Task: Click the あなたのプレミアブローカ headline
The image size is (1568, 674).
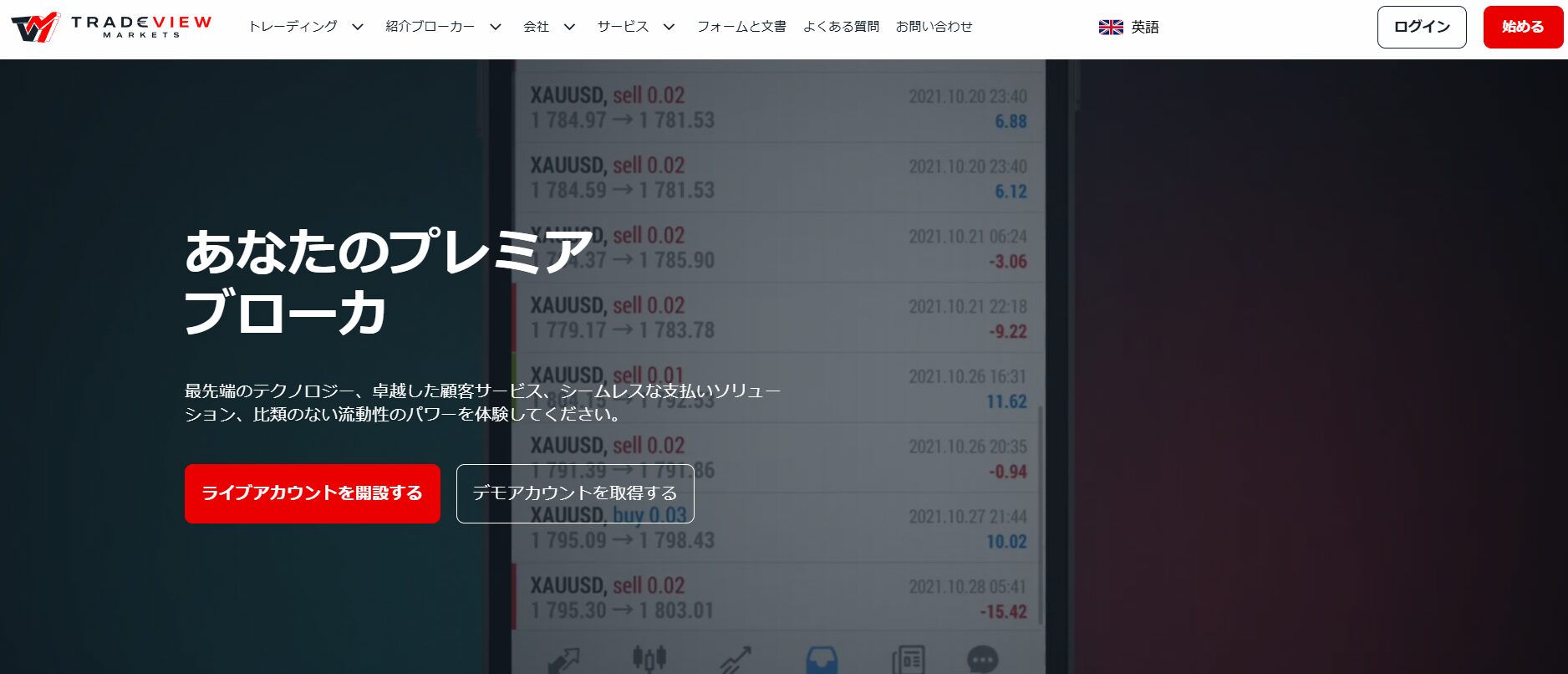Action: (388, 282)
